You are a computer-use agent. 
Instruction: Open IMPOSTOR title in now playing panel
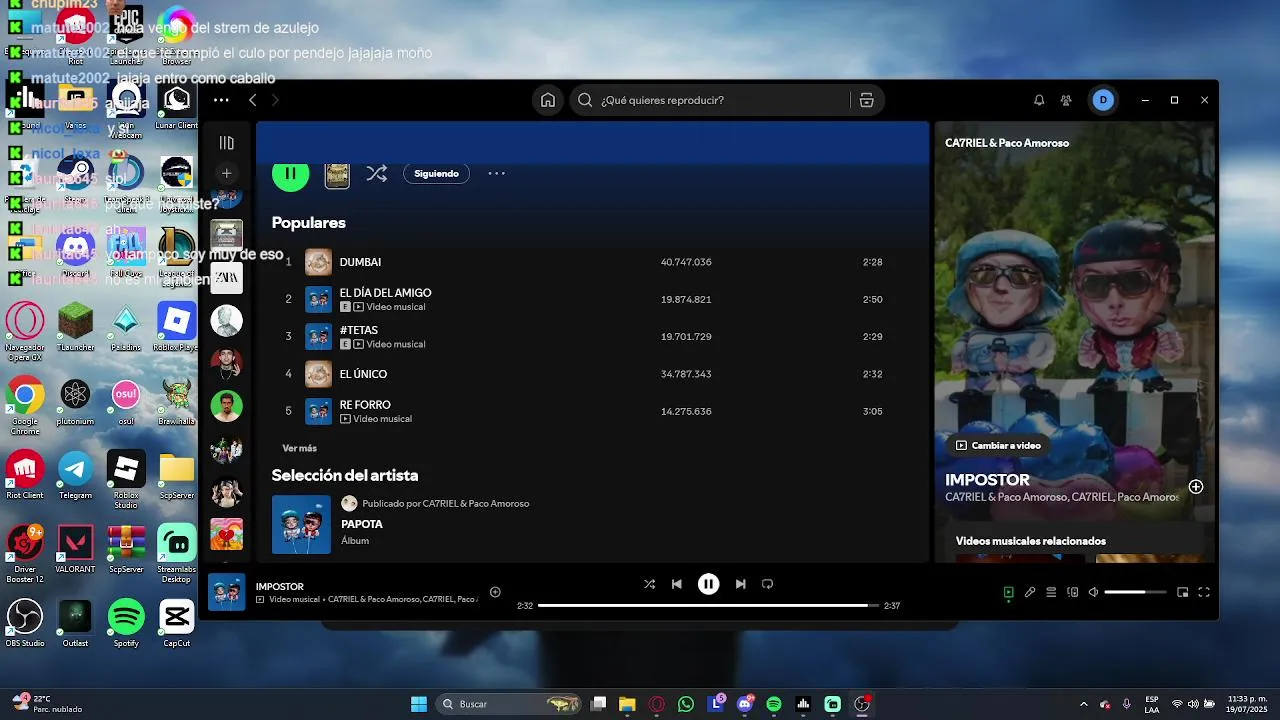coord(987,480)
